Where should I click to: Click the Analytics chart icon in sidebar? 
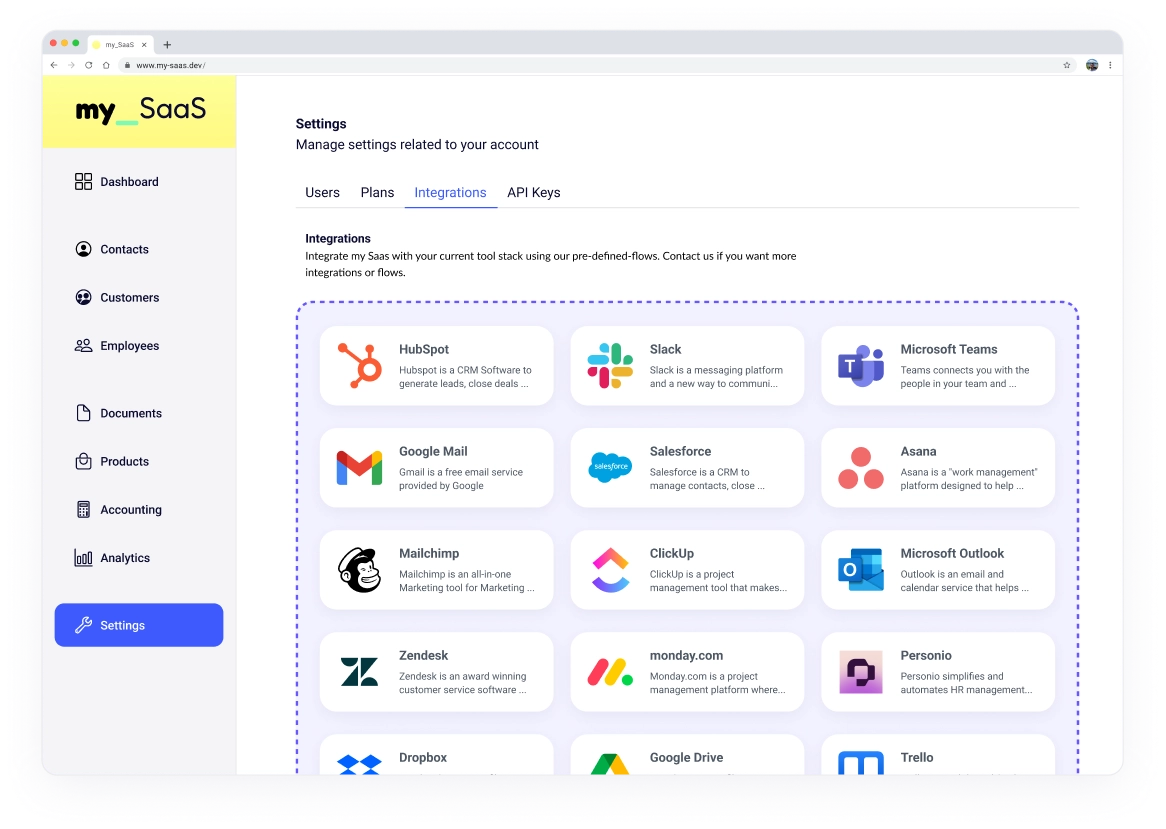(84, 558)
